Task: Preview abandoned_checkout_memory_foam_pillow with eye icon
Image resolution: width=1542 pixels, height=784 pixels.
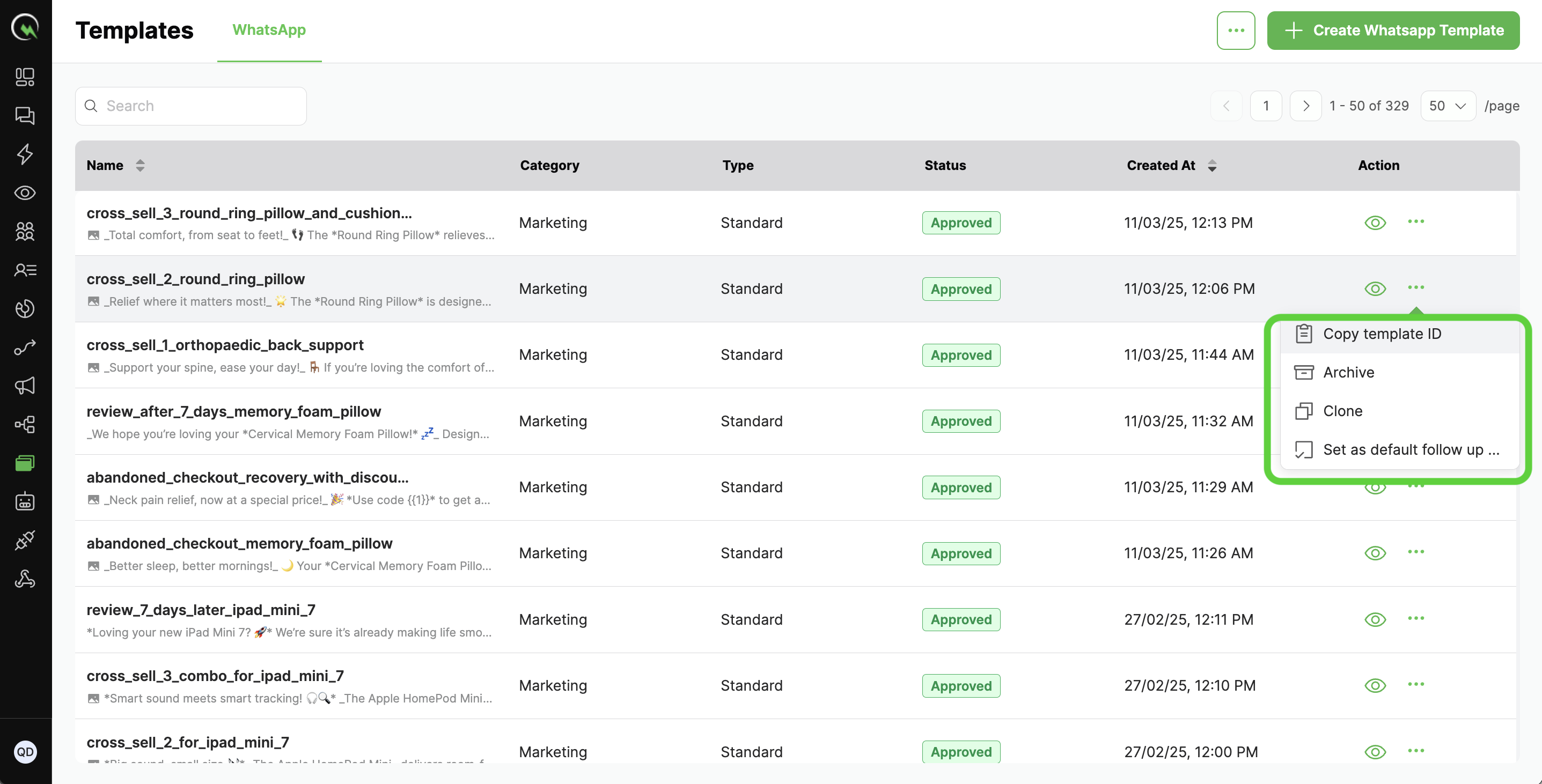Action: click(1375, 553)
